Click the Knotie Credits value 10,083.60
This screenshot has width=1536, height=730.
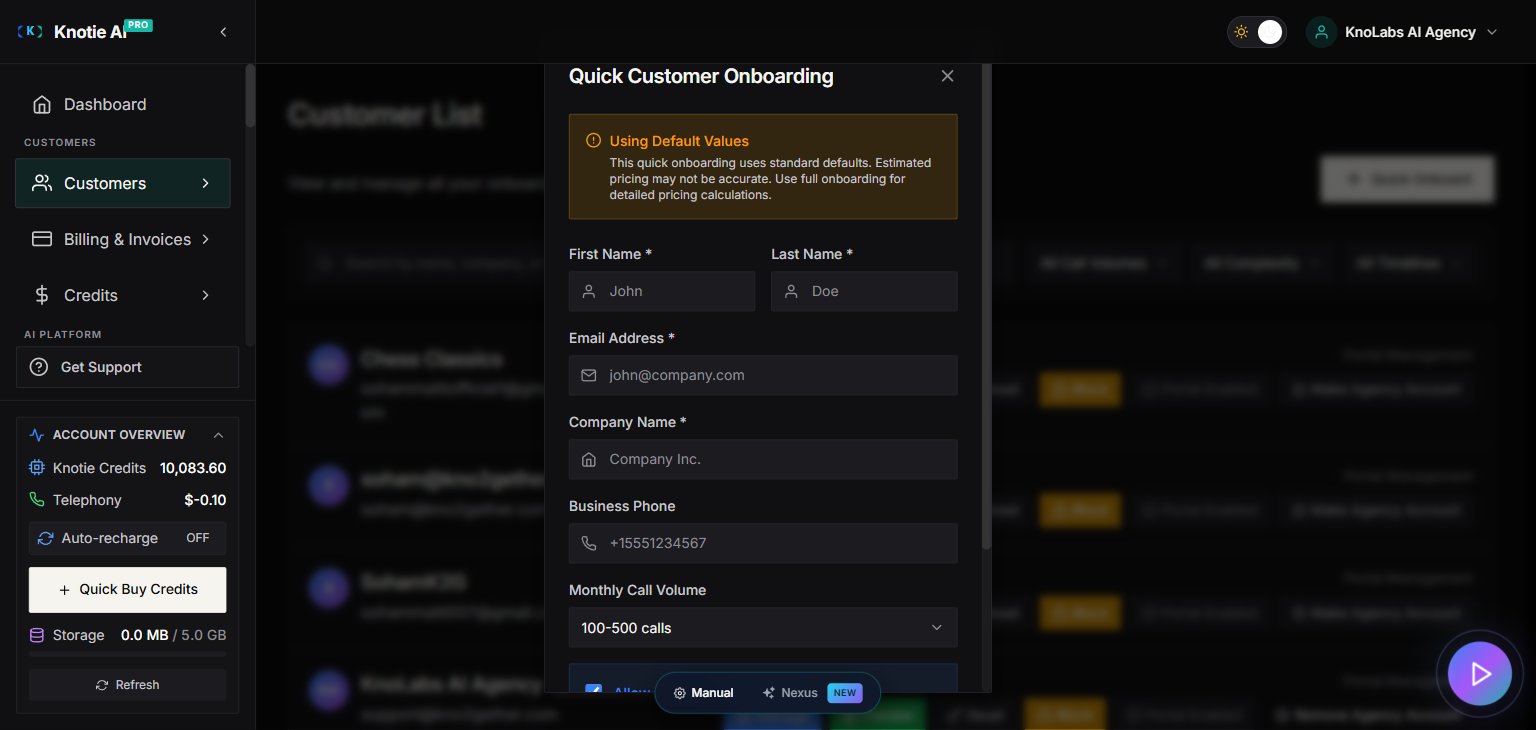click(x=193, y=468)
